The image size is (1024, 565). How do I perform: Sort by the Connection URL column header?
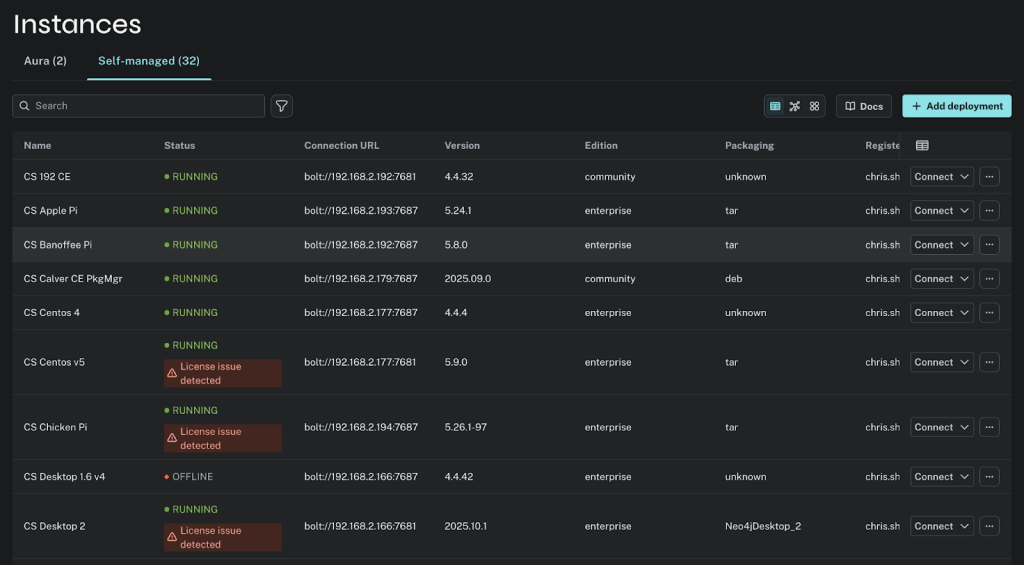pyautogui.click(x=342, y=146)
